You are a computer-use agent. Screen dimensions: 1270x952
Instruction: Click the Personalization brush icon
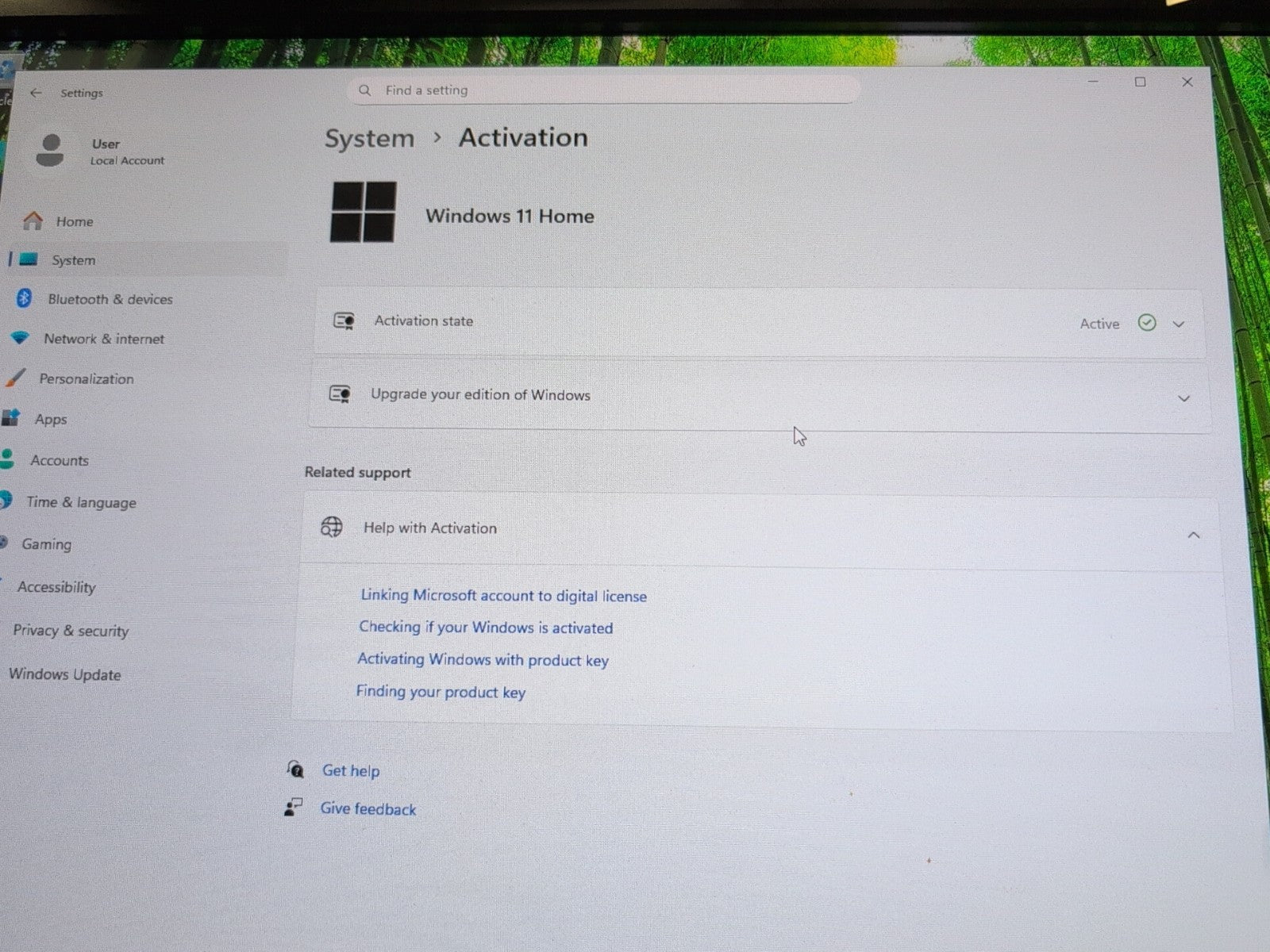pos(15,378)
